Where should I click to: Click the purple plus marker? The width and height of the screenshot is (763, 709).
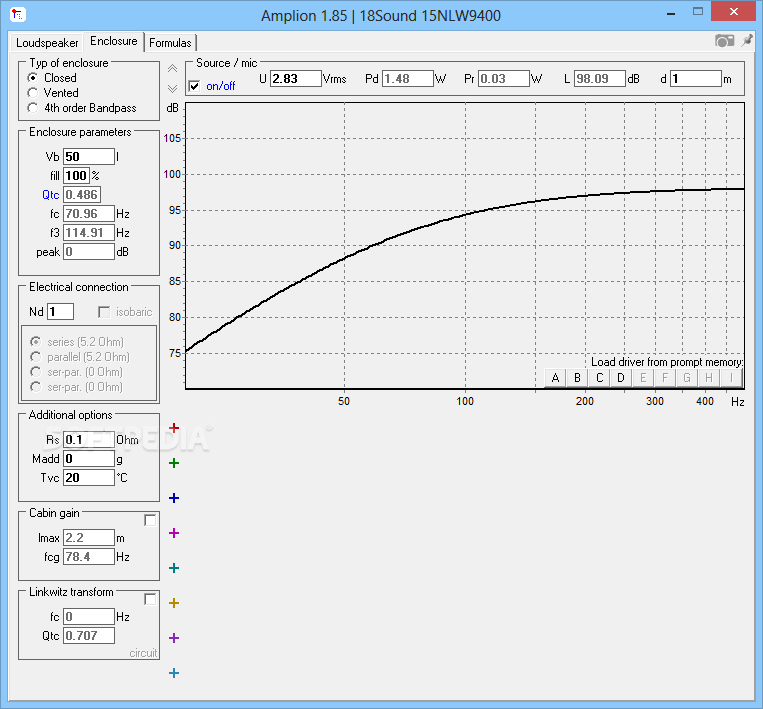(174, 638)
